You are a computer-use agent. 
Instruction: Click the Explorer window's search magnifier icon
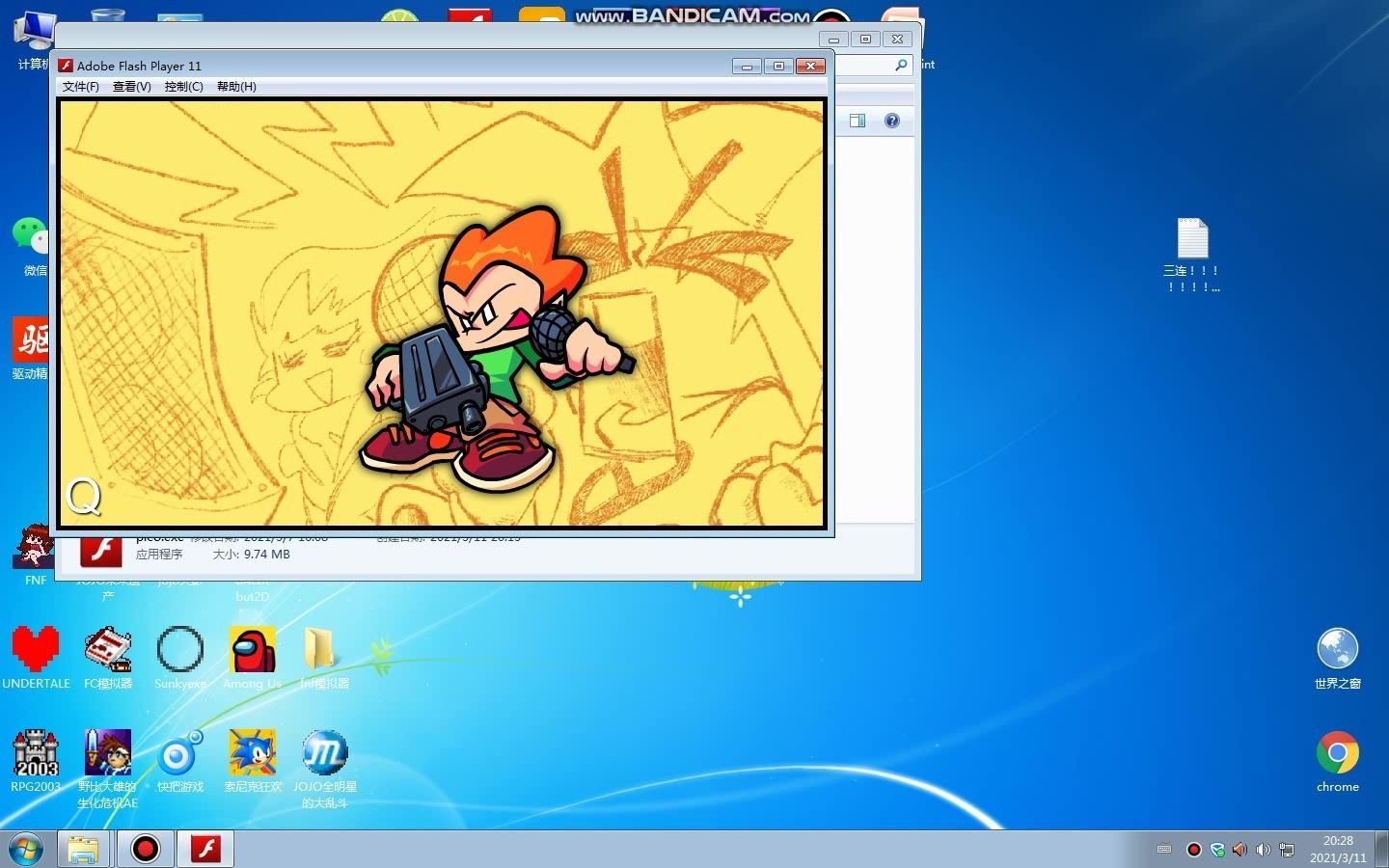click(901, 65)
